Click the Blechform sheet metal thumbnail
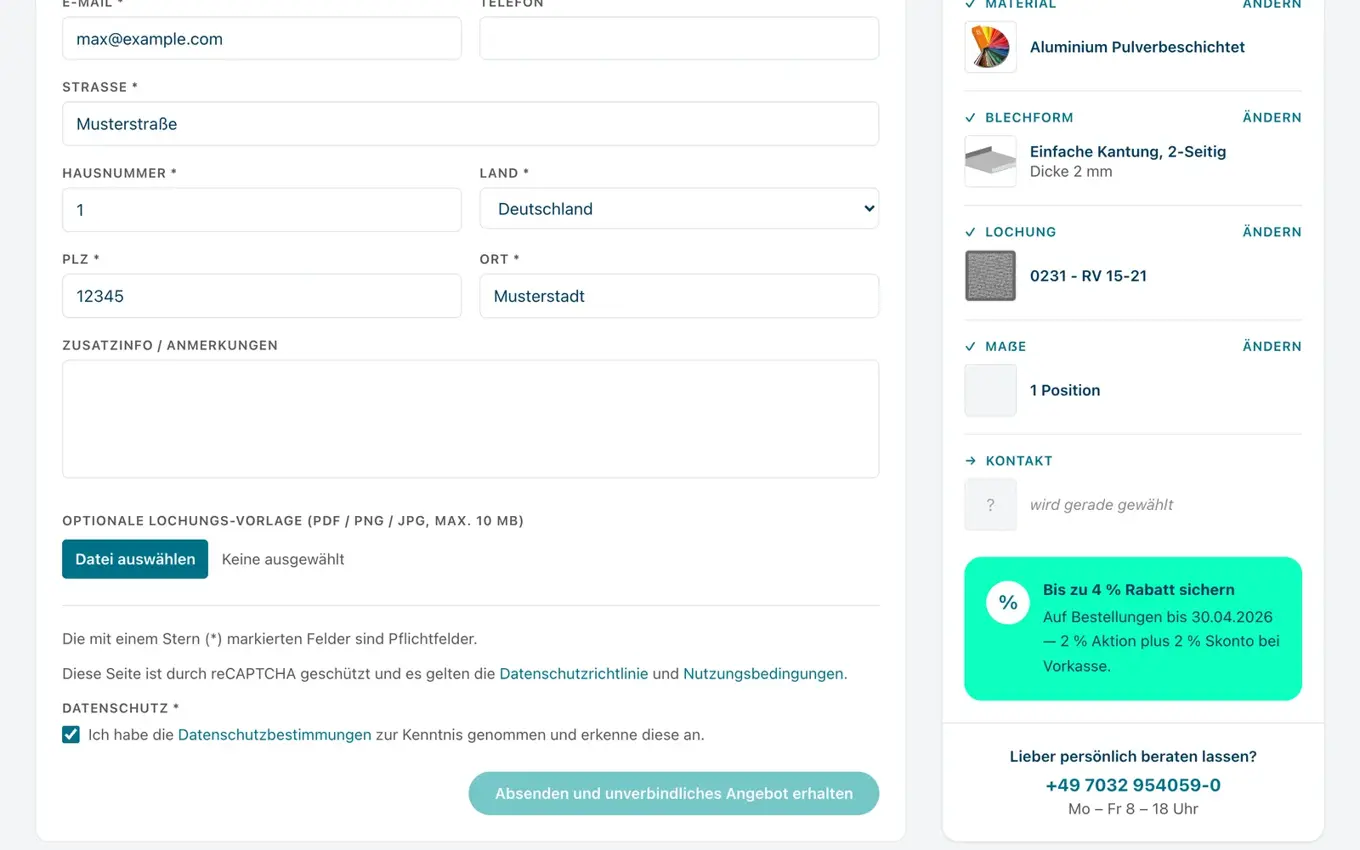Screen dimensions: 1360x850 point(990,161)
